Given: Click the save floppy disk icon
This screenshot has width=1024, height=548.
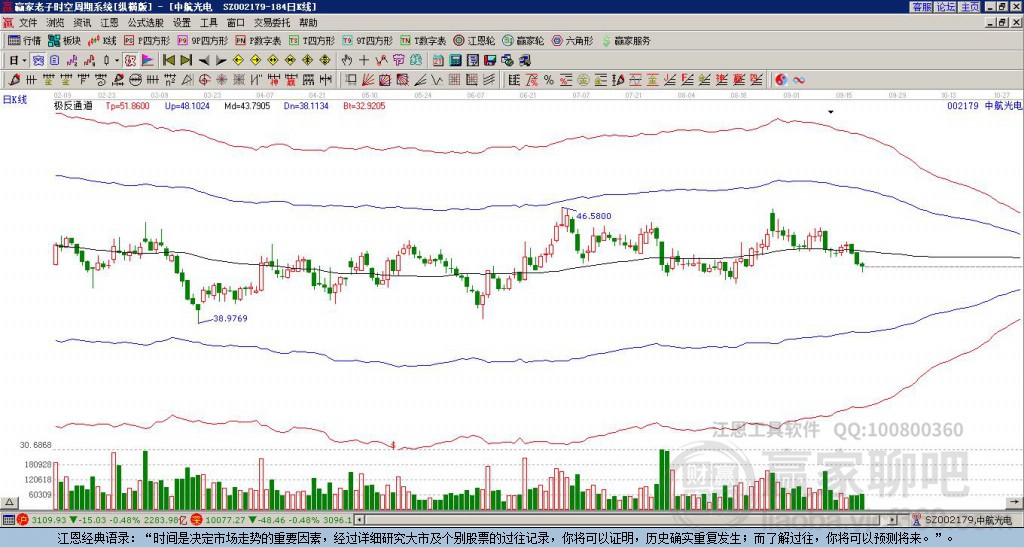Looking at the screenshot, I should pyautogui.click(x=490, y=61).
